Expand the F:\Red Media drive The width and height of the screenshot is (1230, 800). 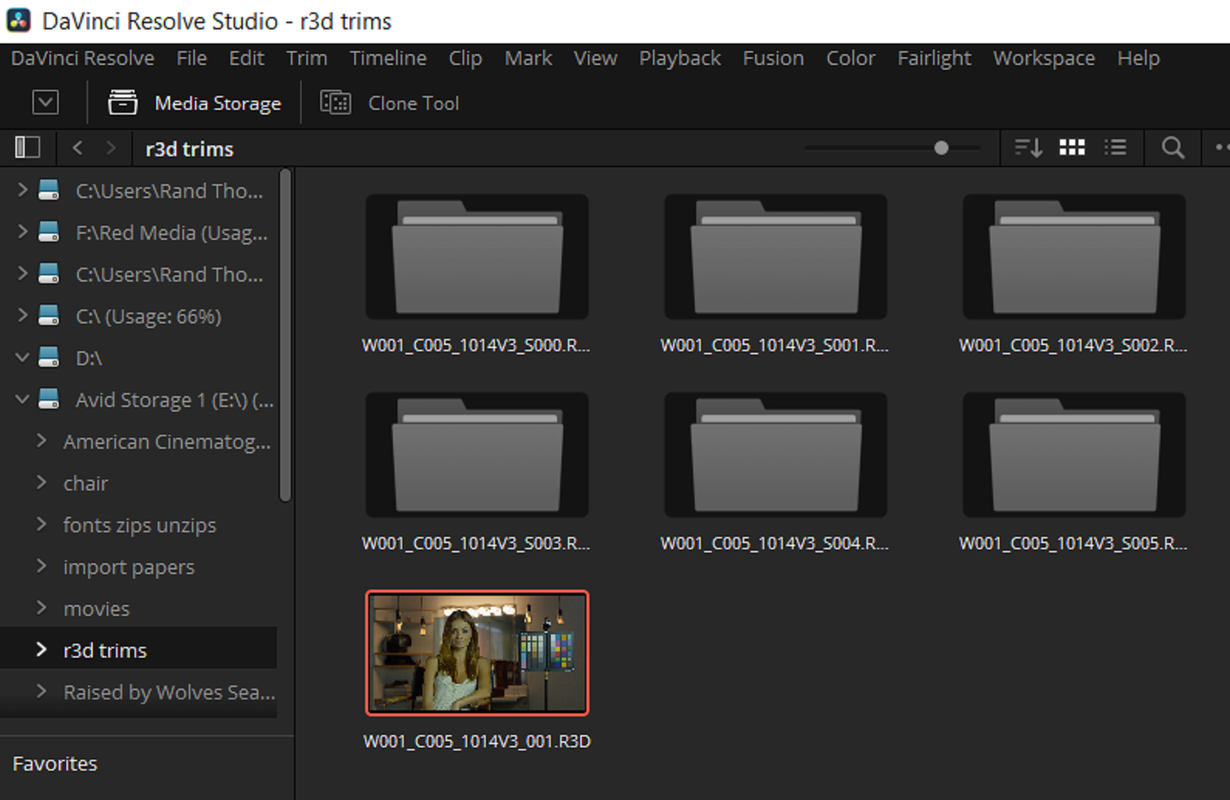tap(22, 232)
